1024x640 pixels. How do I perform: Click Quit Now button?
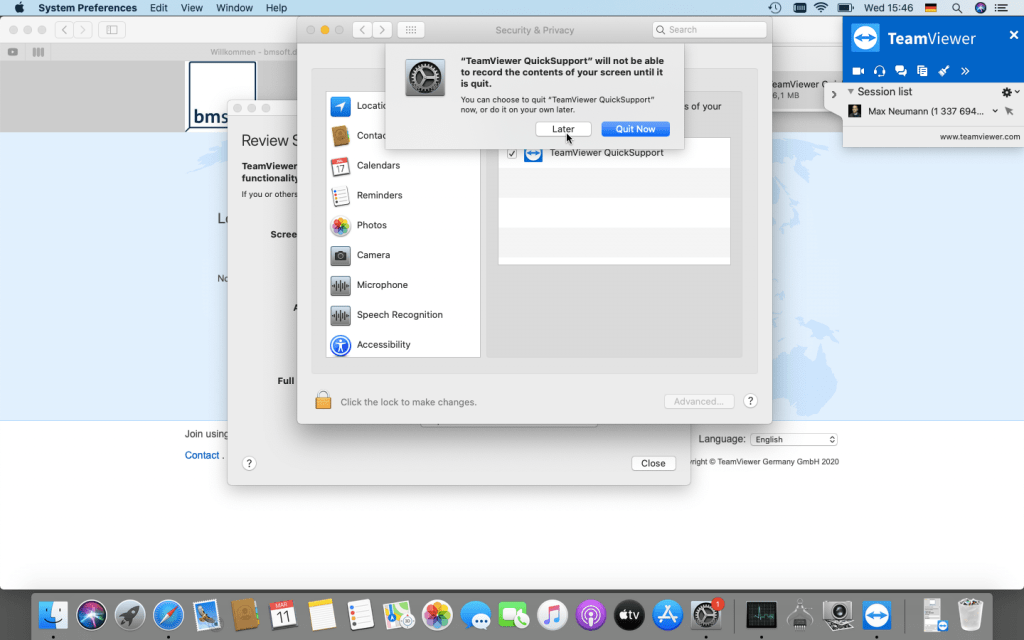coord(635,129)
